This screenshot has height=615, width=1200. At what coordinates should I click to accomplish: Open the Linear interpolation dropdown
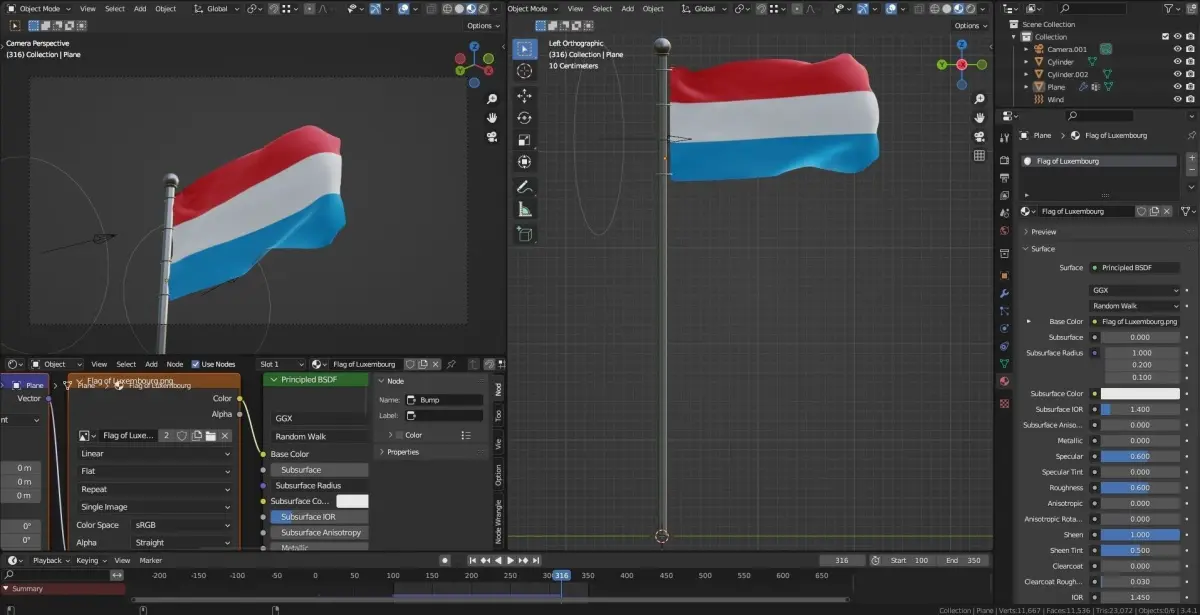pos(155,453)
